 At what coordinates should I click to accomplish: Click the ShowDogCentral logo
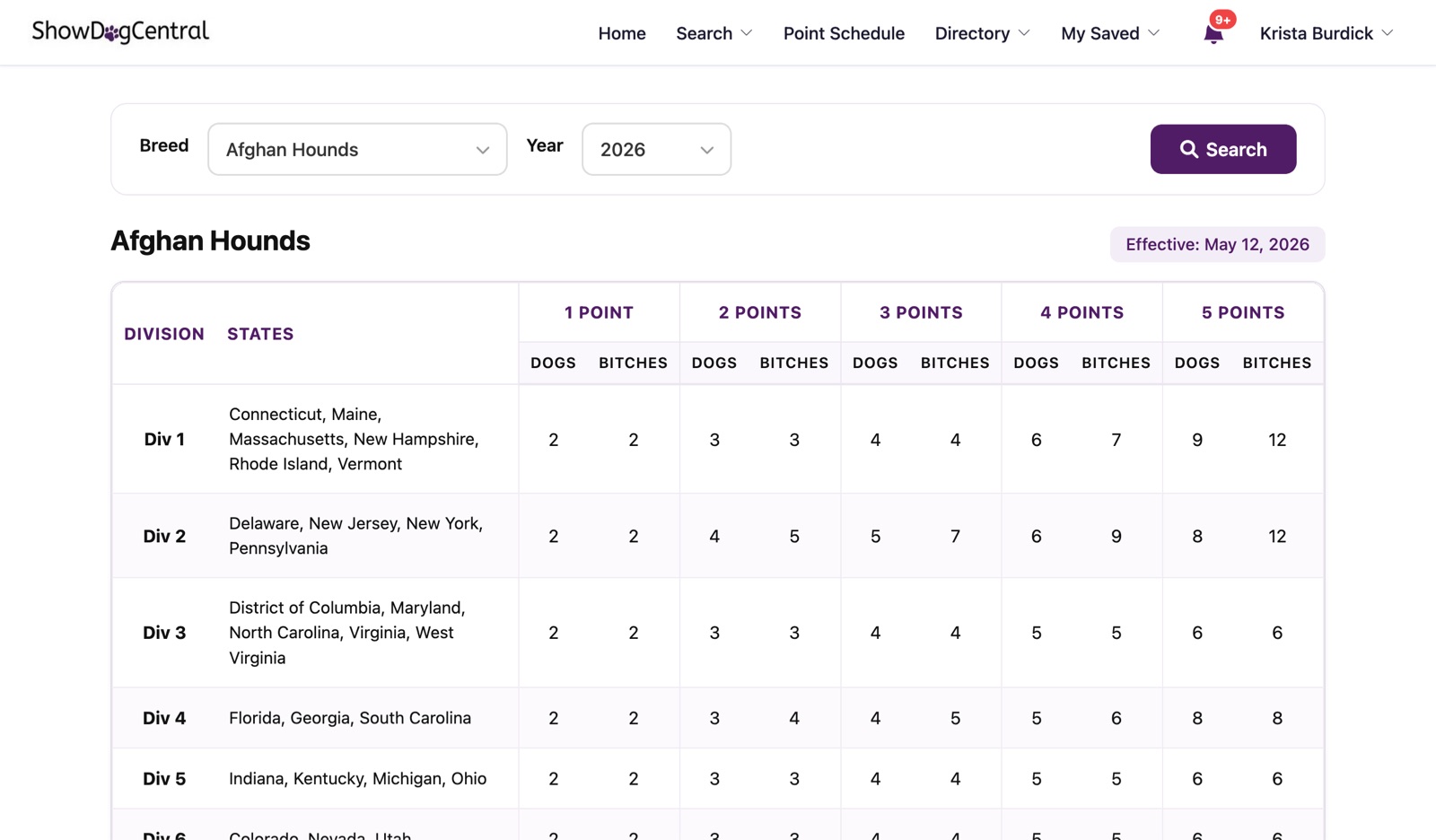(x=120, y=32)
